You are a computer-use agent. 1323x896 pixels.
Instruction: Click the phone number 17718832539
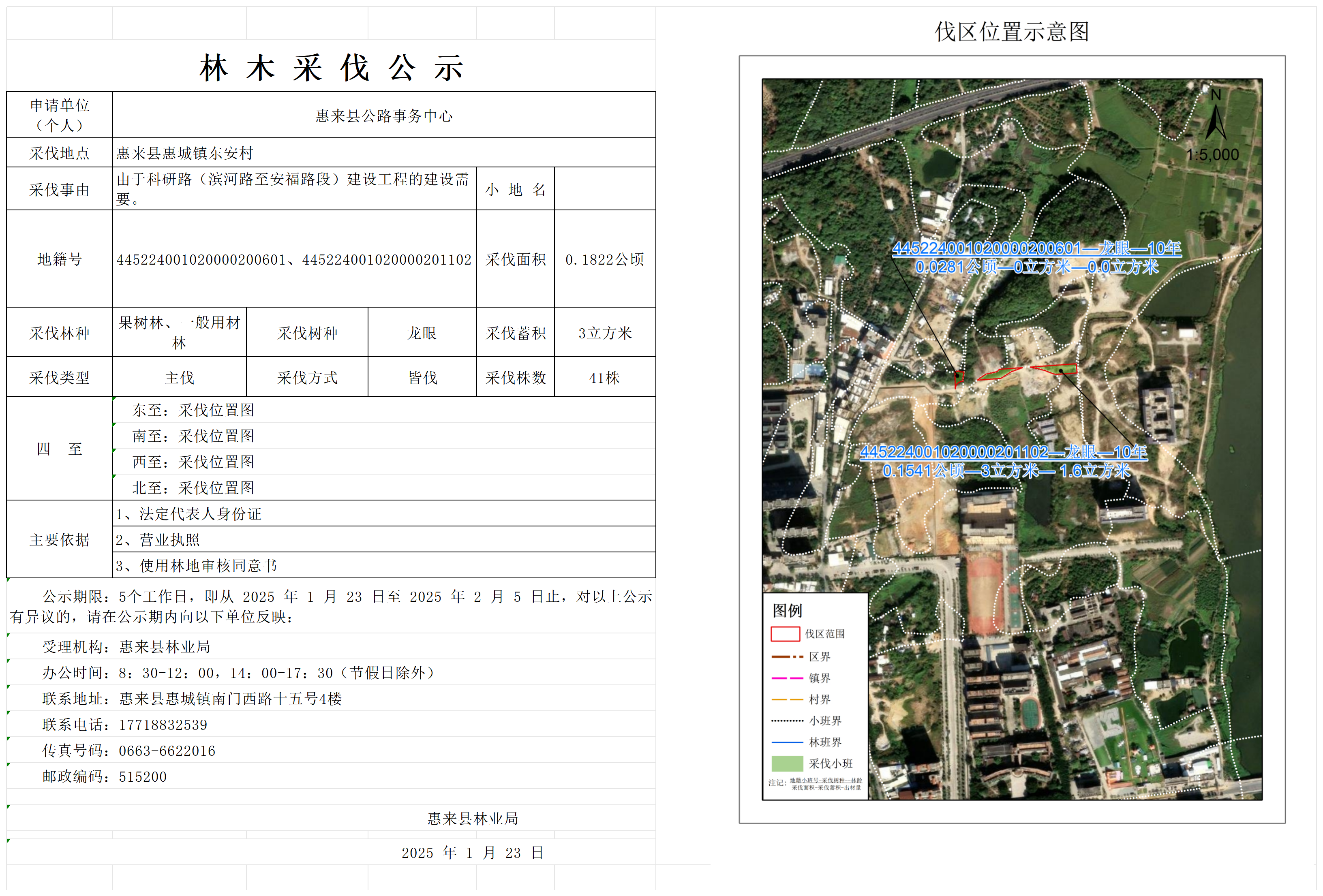click(163, 725)
